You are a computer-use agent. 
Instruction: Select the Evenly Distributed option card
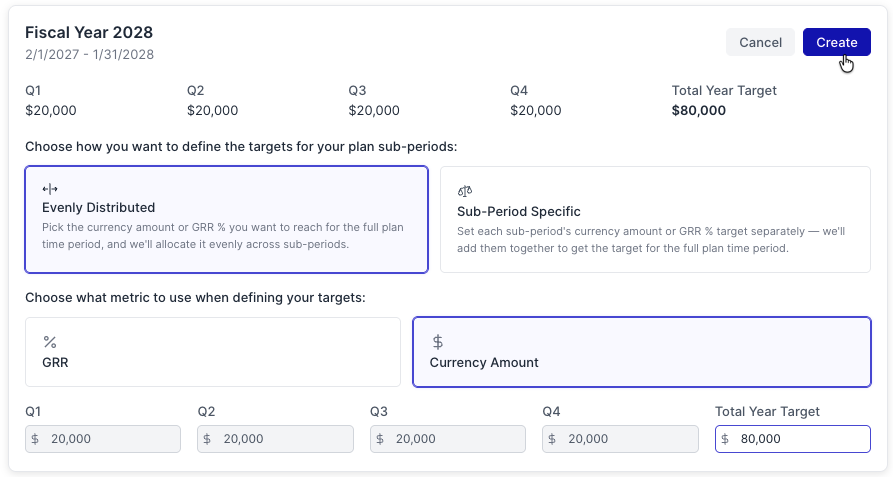pos(226,219)
